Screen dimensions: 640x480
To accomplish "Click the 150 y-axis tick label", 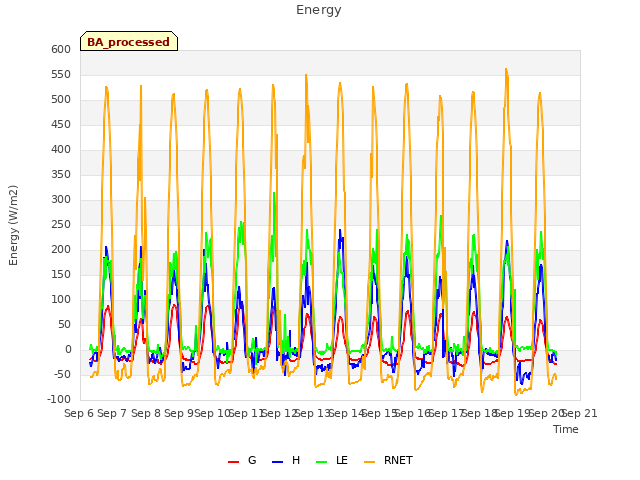I will [61, 275].
